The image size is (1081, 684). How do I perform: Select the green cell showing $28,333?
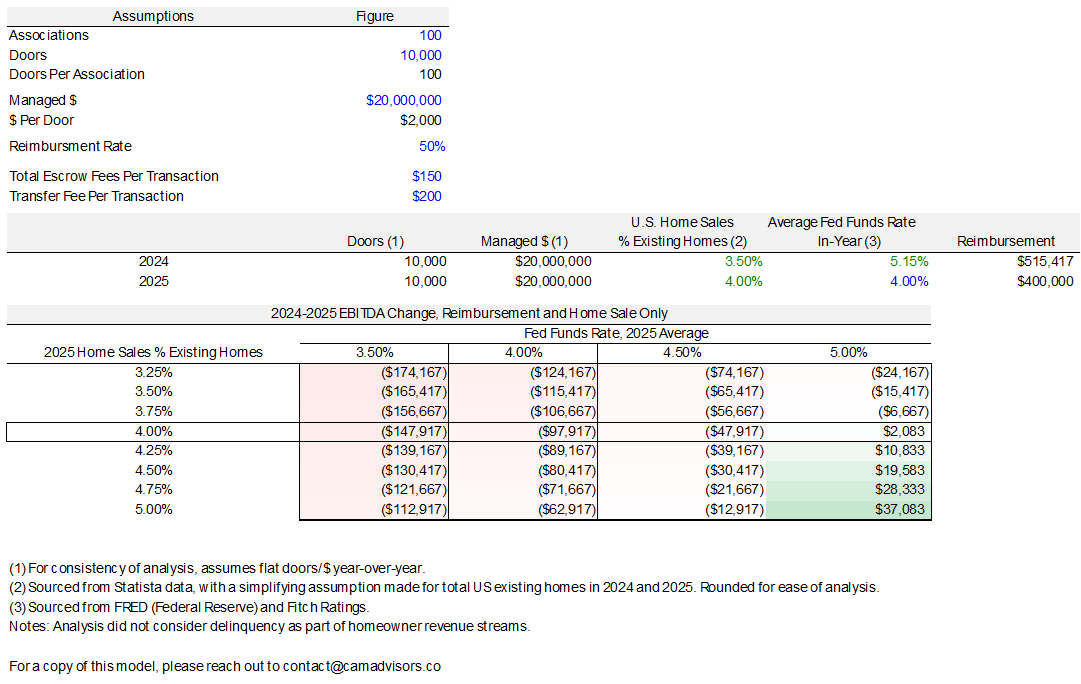click(848, 490)
